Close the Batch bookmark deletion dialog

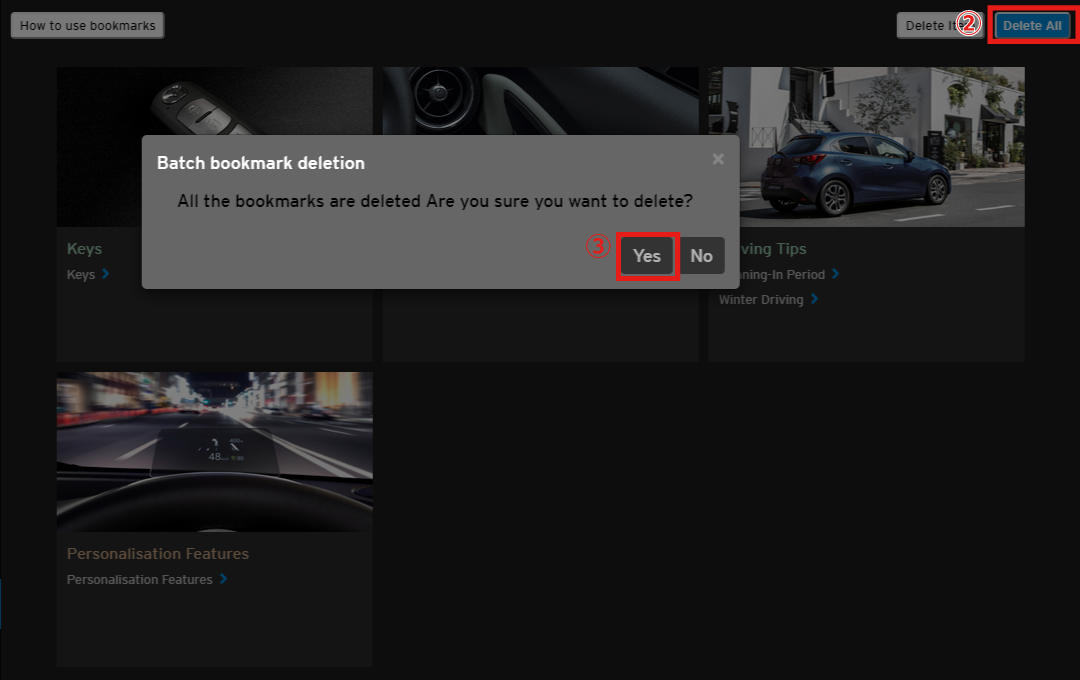click(x=718, y=160)
